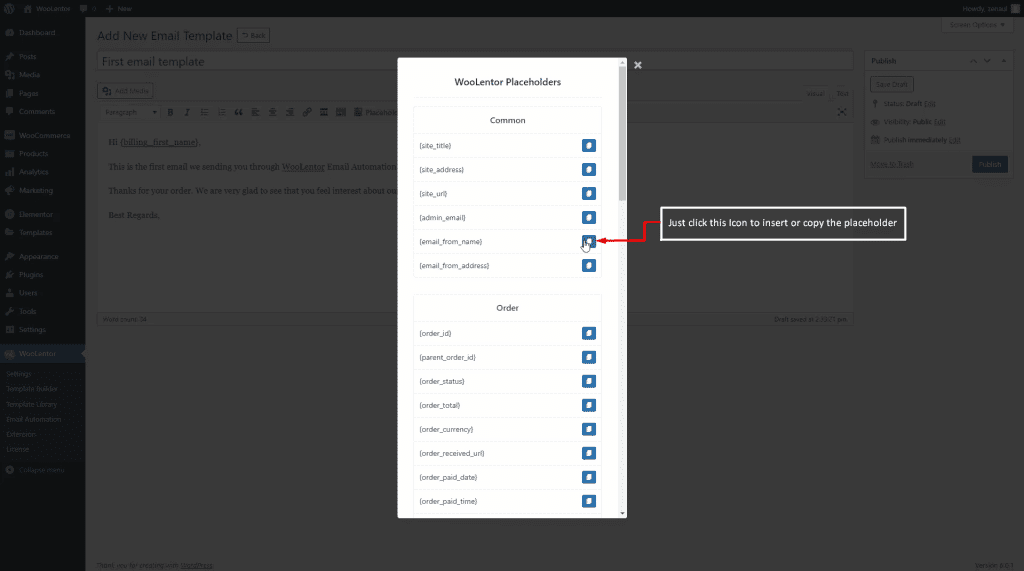Screen dimensions: 1024x571
Task: Copy the {site_url} placeholder
Action: point(589,193)
